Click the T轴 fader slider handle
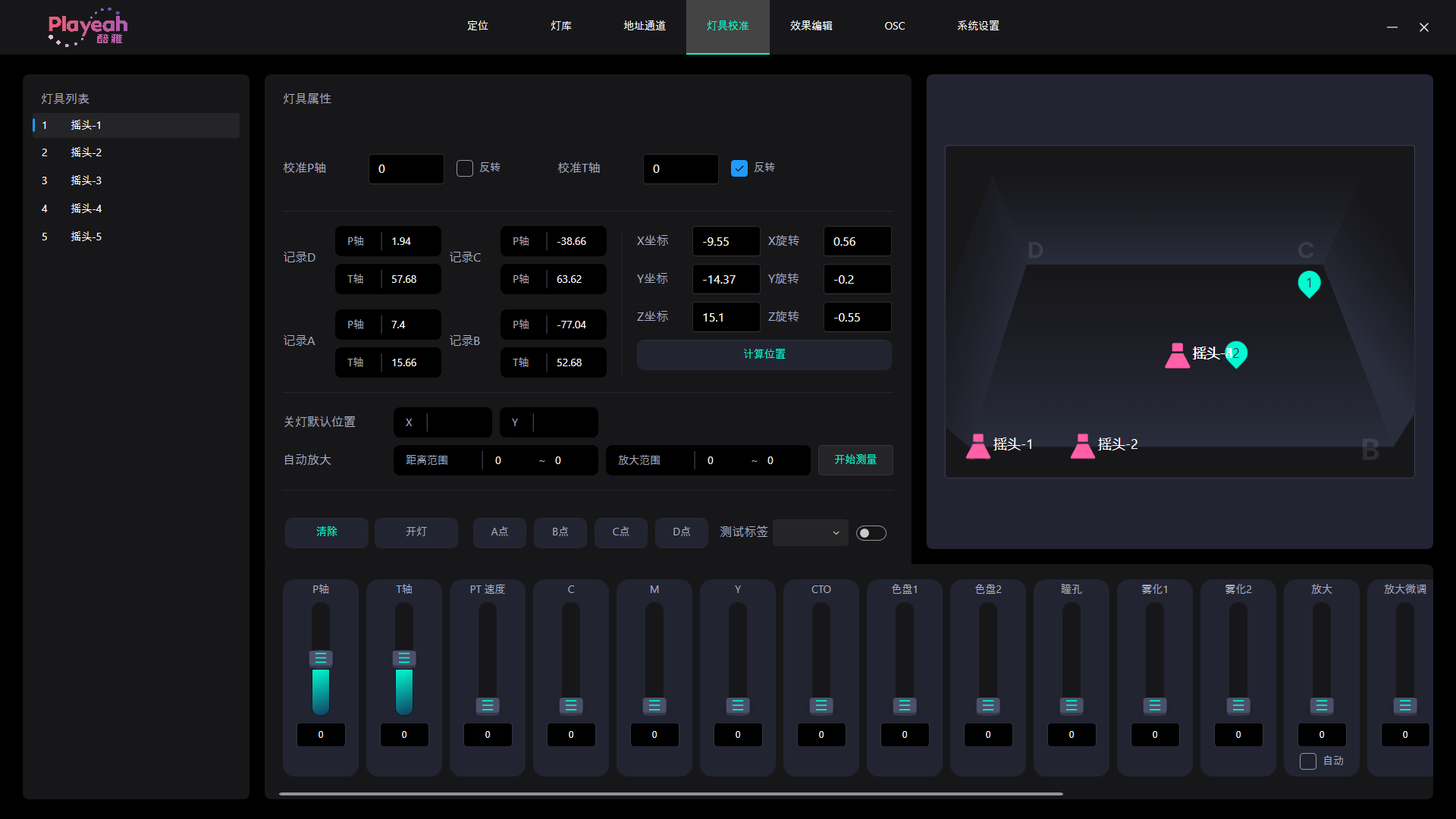This screenshot has height=819, width=1456. tap(404, 658)
